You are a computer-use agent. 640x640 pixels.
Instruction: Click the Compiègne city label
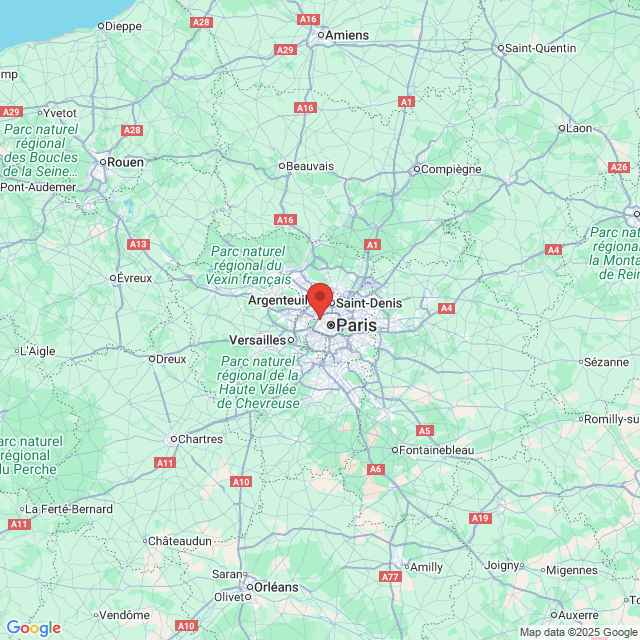[x=451, y=169]
